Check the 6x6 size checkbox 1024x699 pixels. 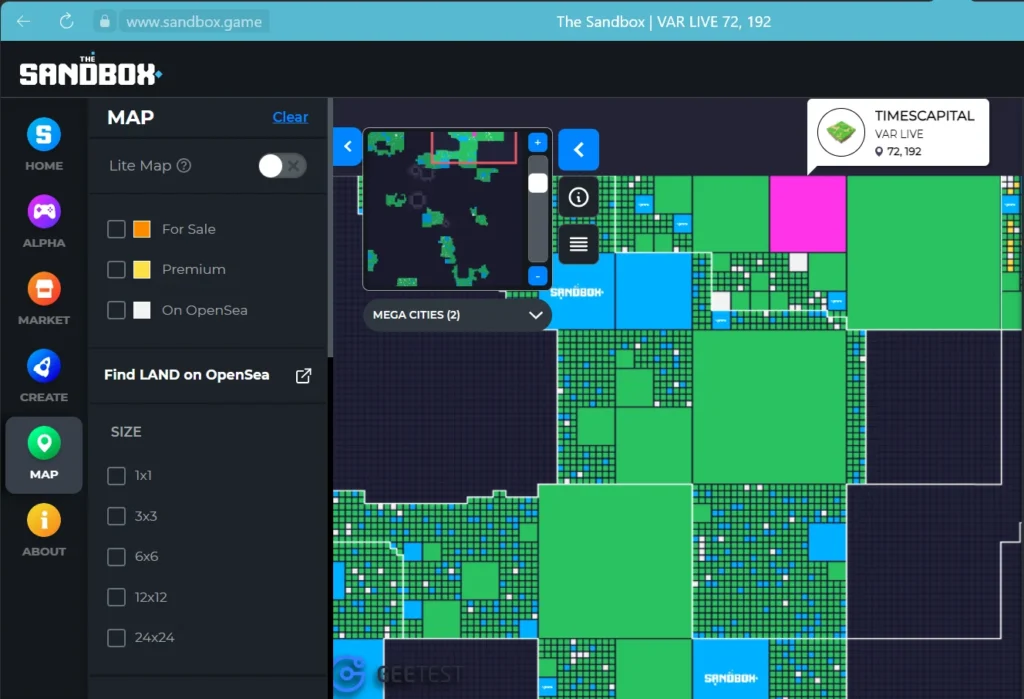click(116, 557)
